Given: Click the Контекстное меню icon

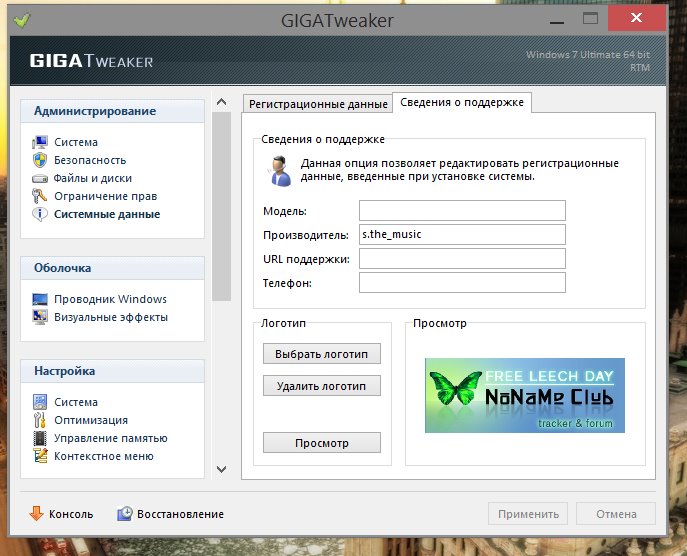Looking at the screenshot, I should pyautogui.click(x=40, y=456).
